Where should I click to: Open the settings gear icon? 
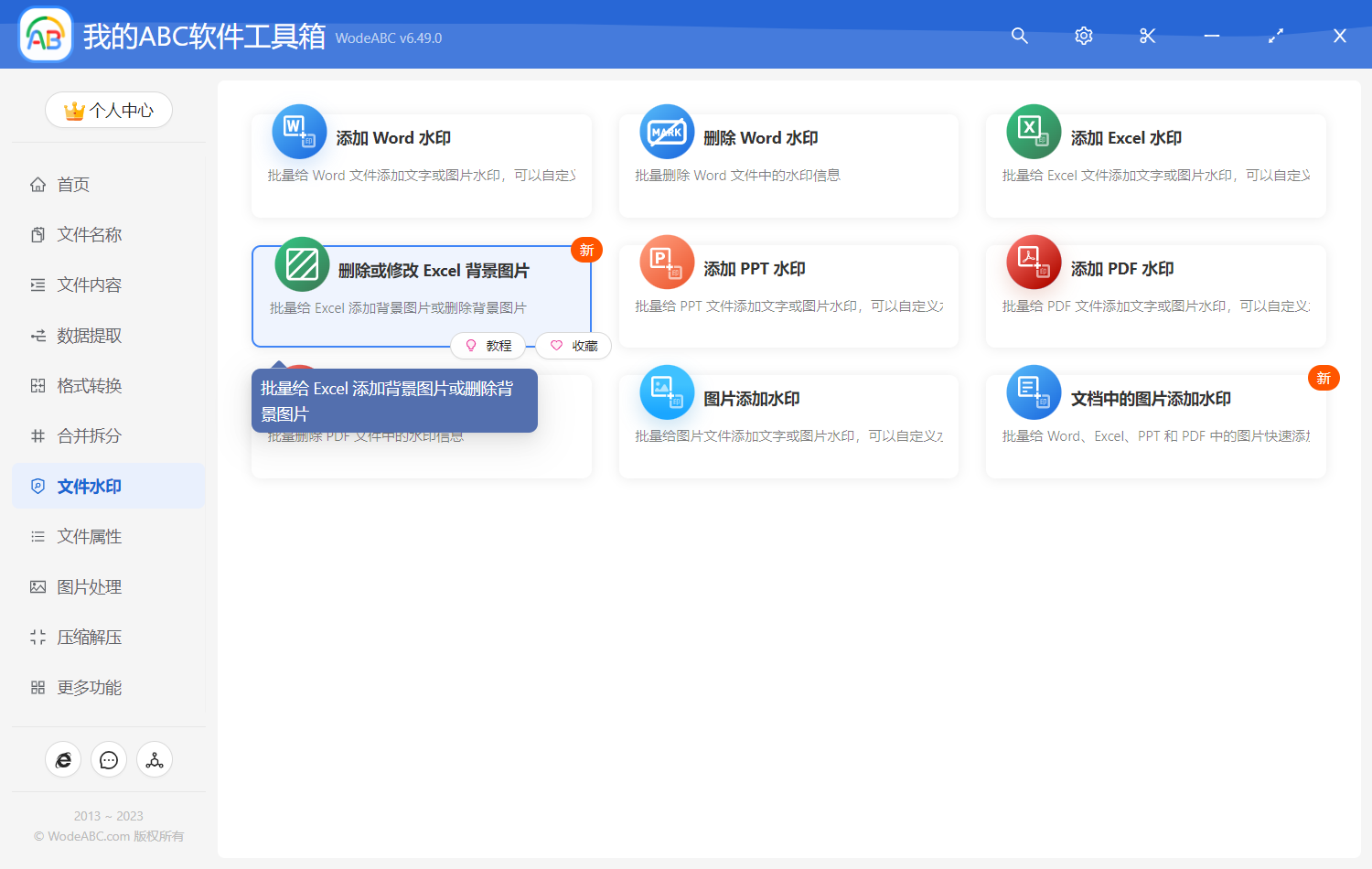click(1083, 36)
